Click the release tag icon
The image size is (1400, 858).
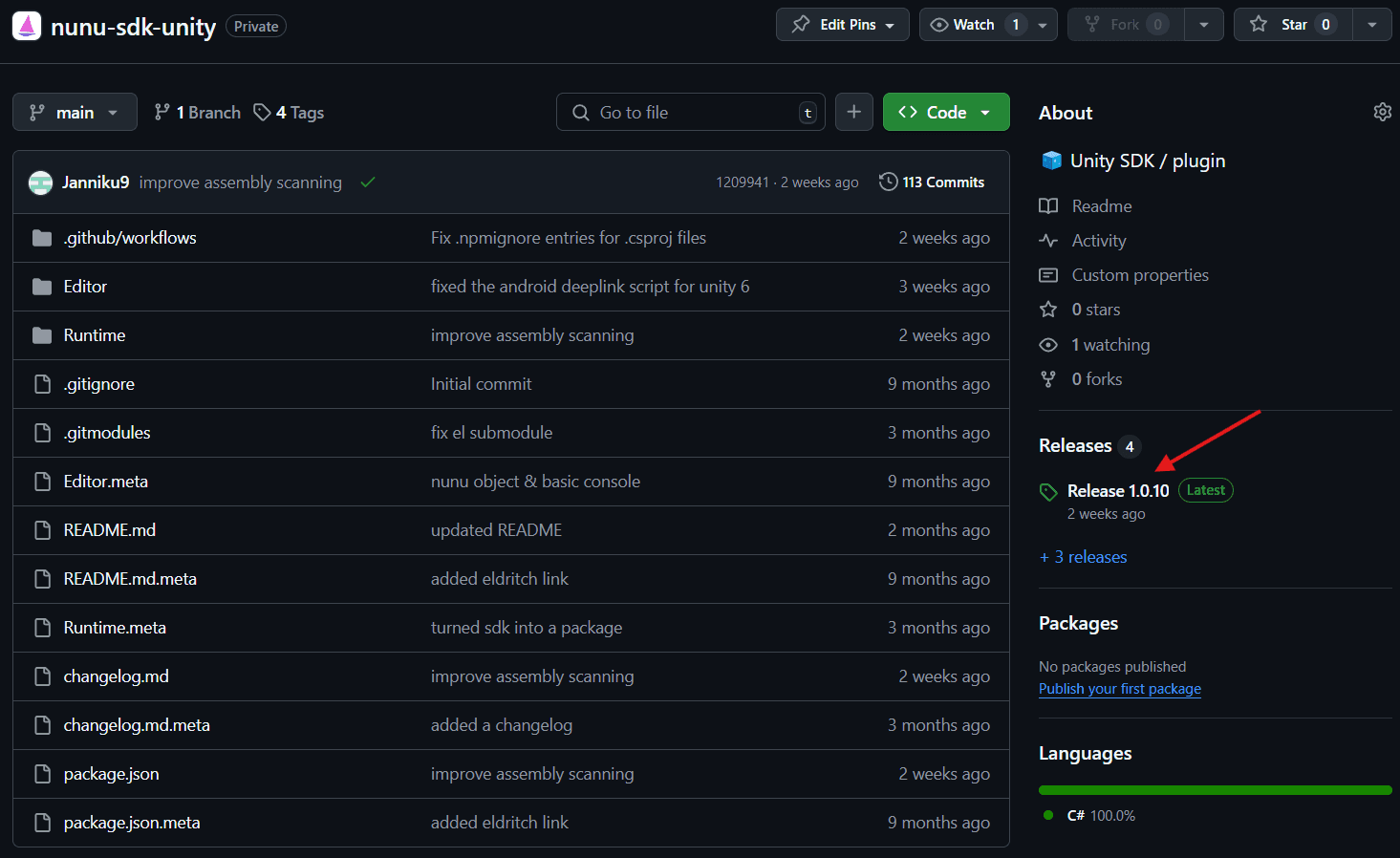pyautogui.click(x=1048, y=492)
